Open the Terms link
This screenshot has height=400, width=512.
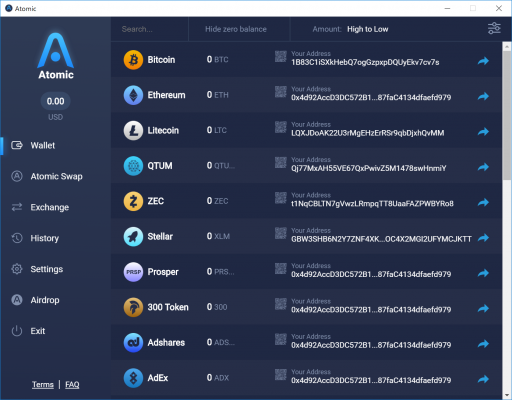coord(43,385)
